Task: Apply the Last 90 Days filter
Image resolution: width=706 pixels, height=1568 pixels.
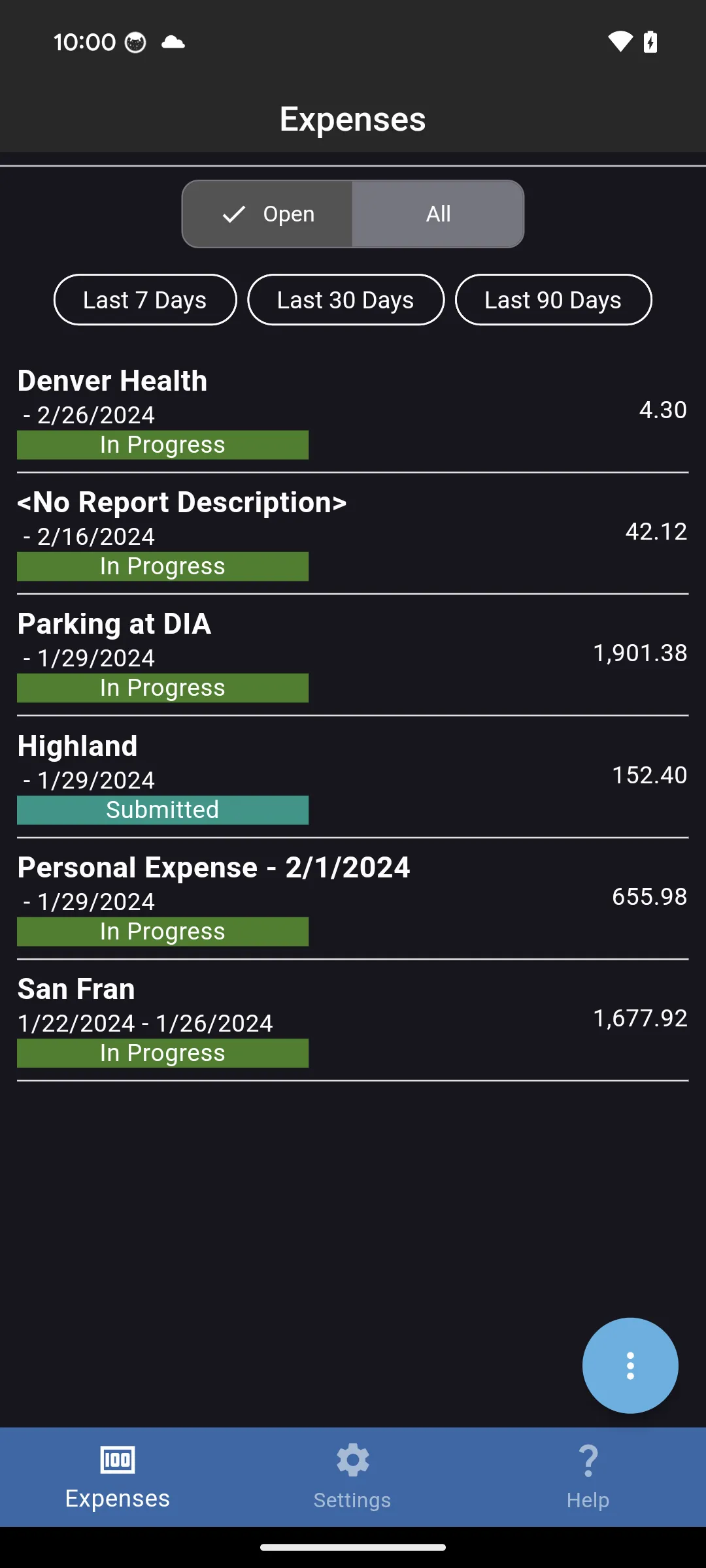Action: pyautogui.click(x=553, y=300)
